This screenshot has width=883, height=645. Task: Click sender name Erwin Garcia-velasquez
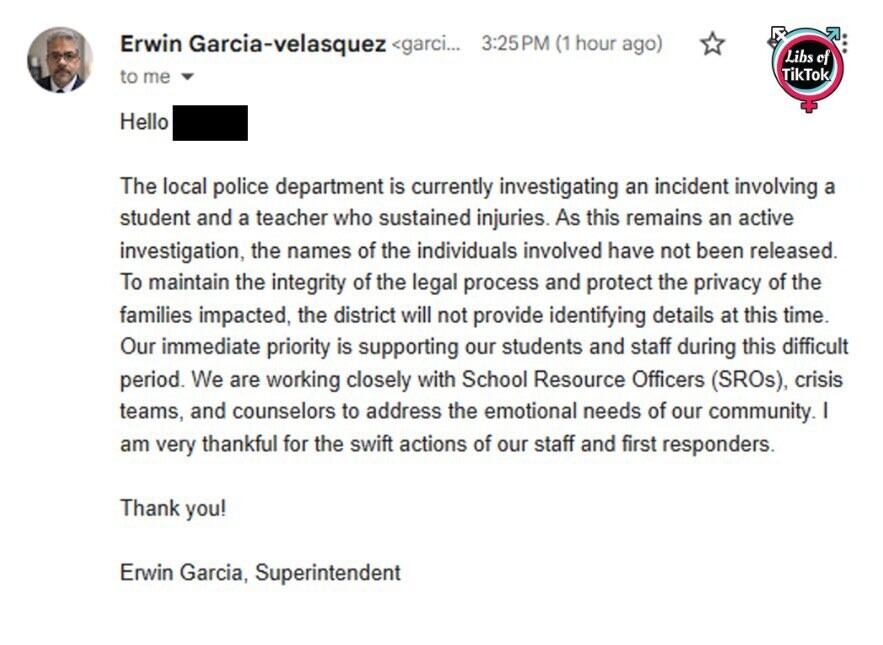[252, 44]
